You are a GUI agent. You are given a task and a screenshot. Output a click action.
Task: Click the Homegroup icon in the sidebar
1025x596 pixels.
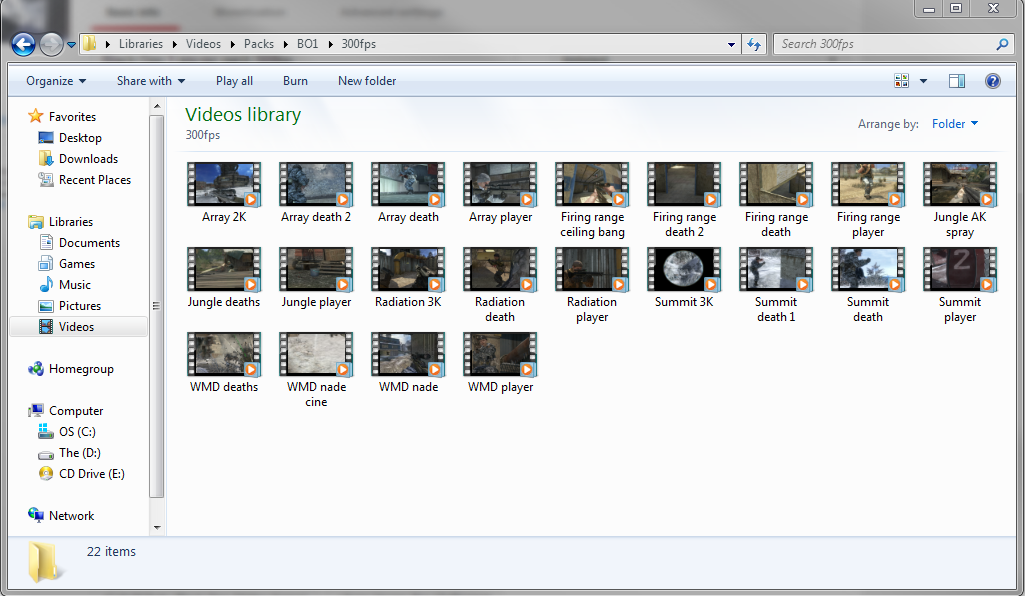click(35, 369)
